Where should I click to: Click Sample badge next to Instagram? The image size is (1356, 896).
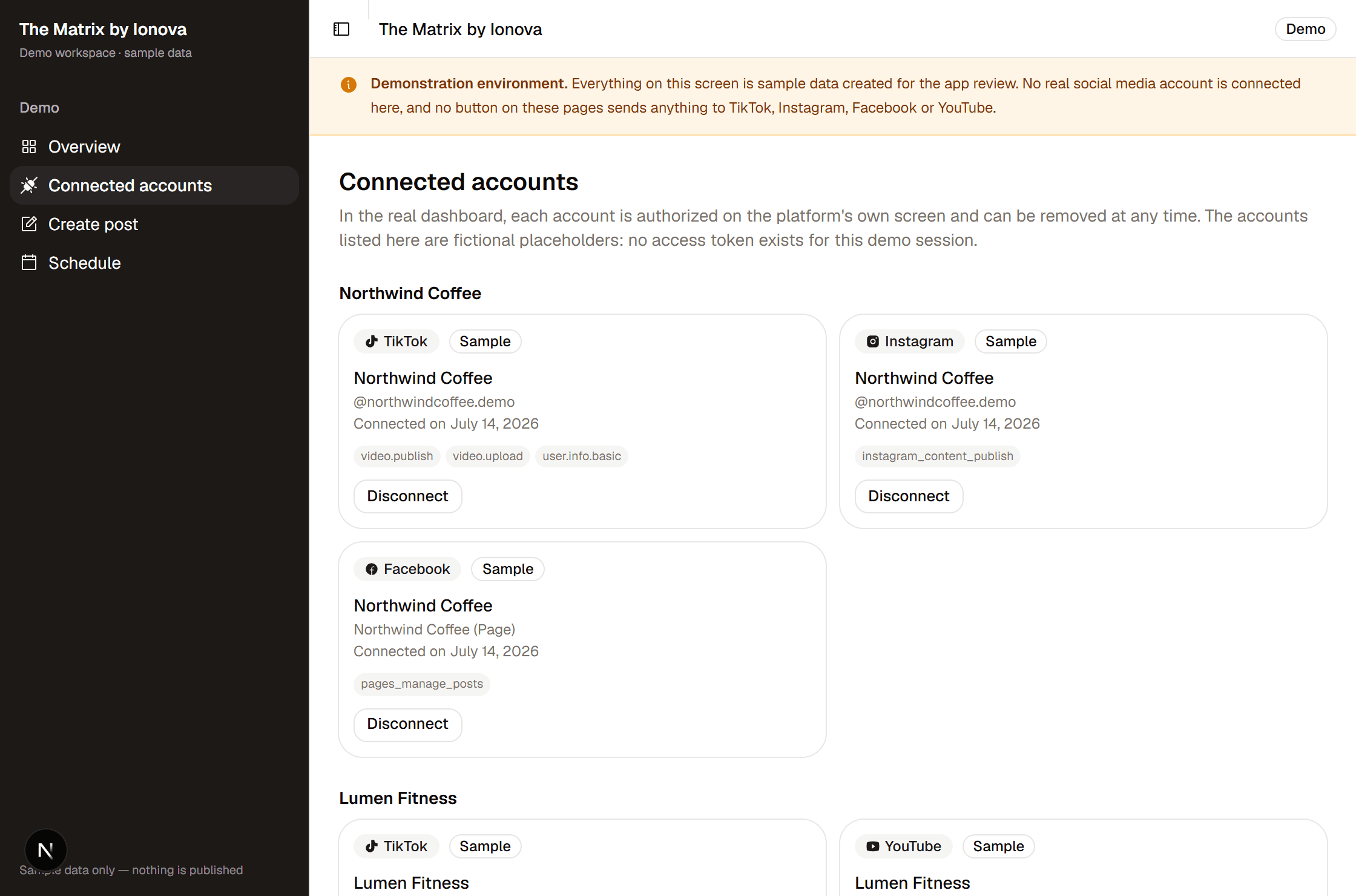pos(1010,341)
